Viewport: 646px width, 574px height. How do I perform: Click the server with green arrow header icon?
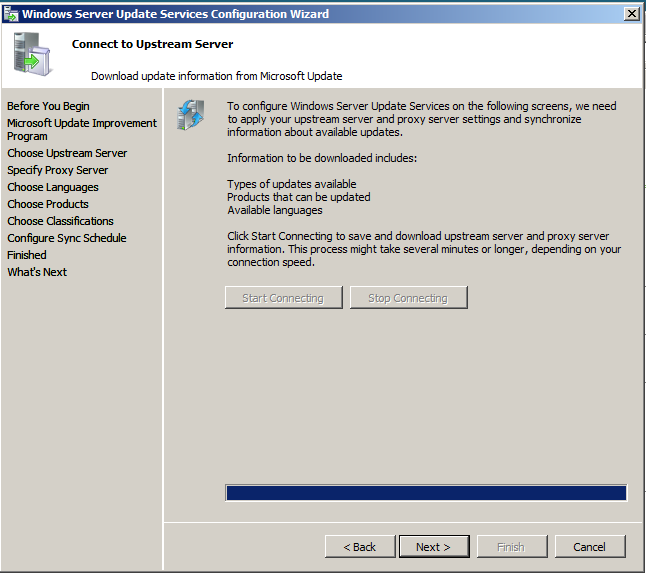(32, 54)
